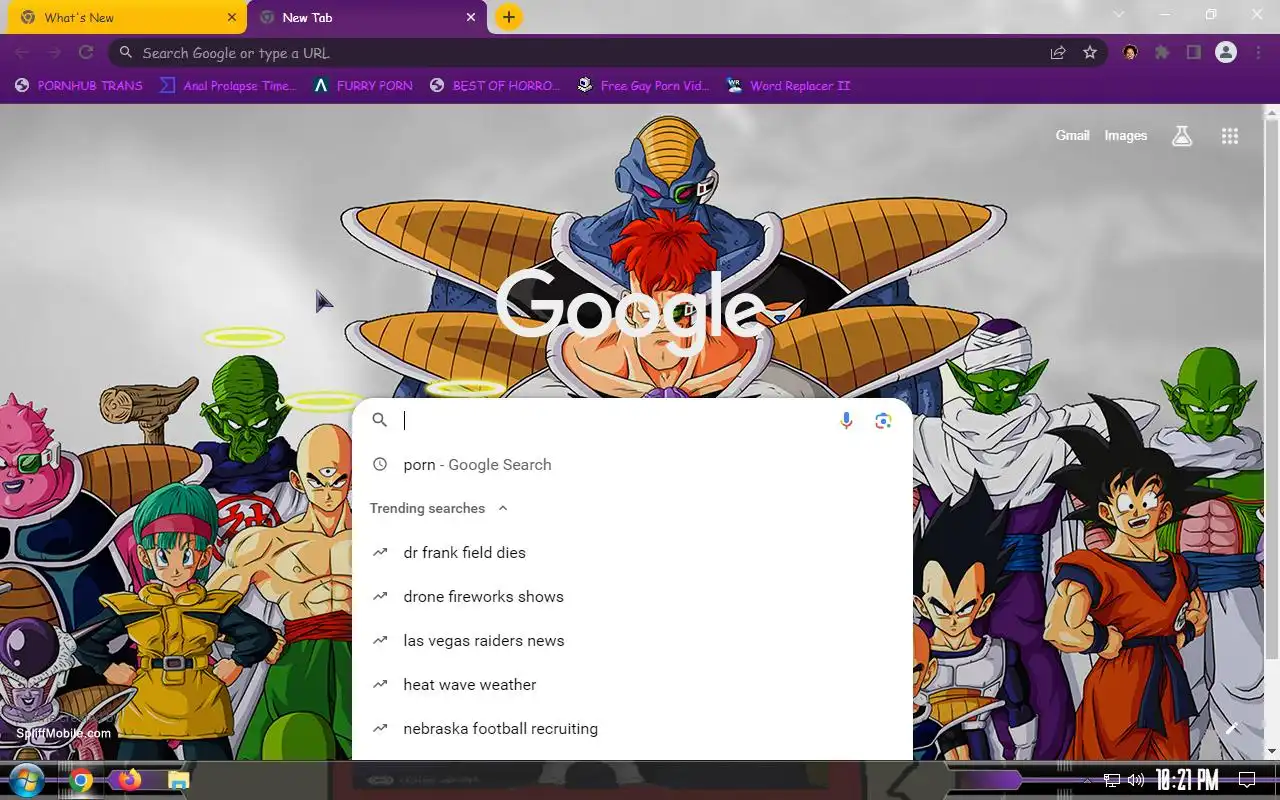Screen dimensions: 1280x800
Task: Open the notification center icon
Action: [x=1247, y=780]
